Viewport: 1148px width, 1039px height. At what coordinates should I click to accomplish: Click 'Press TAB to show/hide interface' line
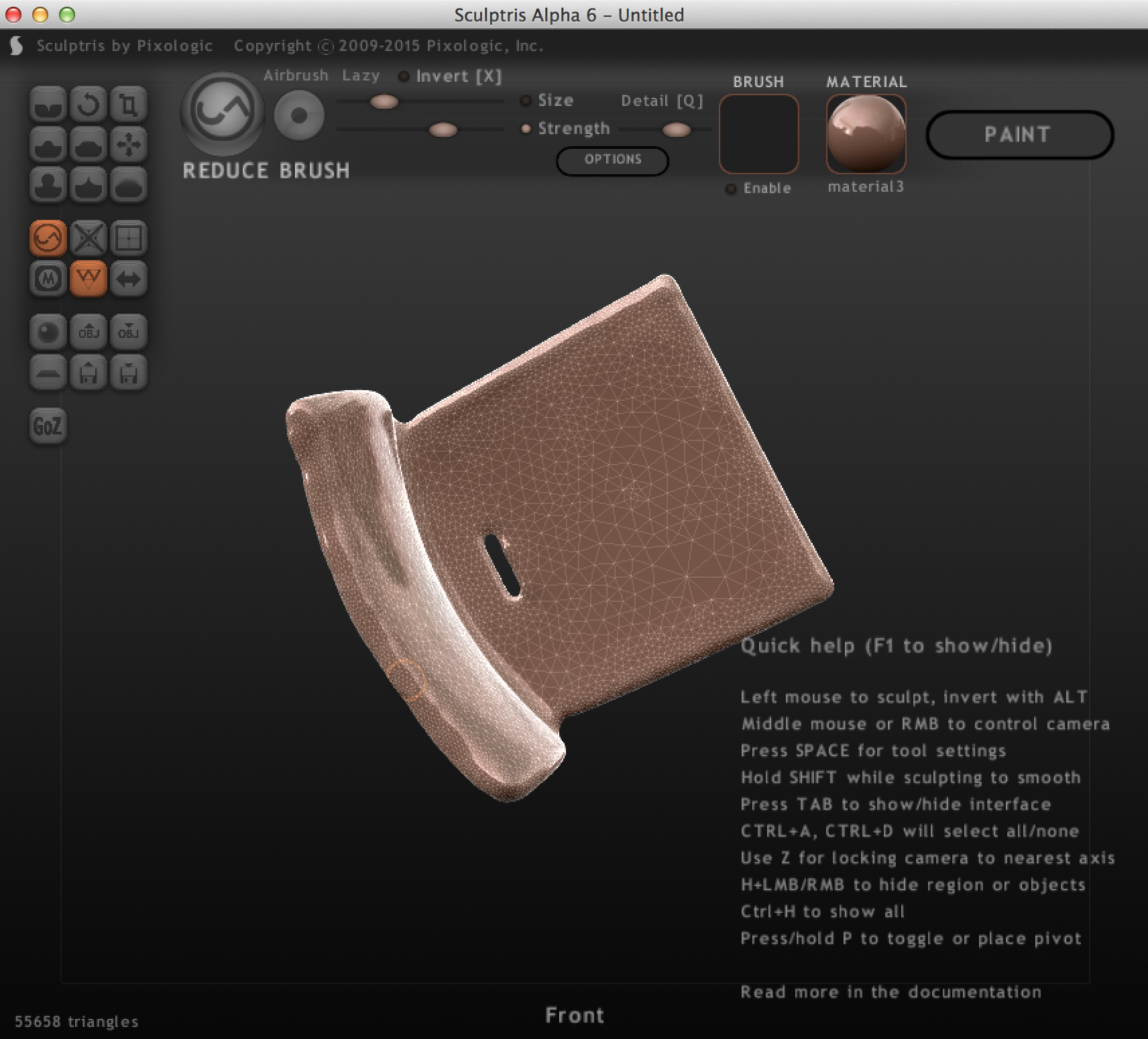(x=896, y=804)
